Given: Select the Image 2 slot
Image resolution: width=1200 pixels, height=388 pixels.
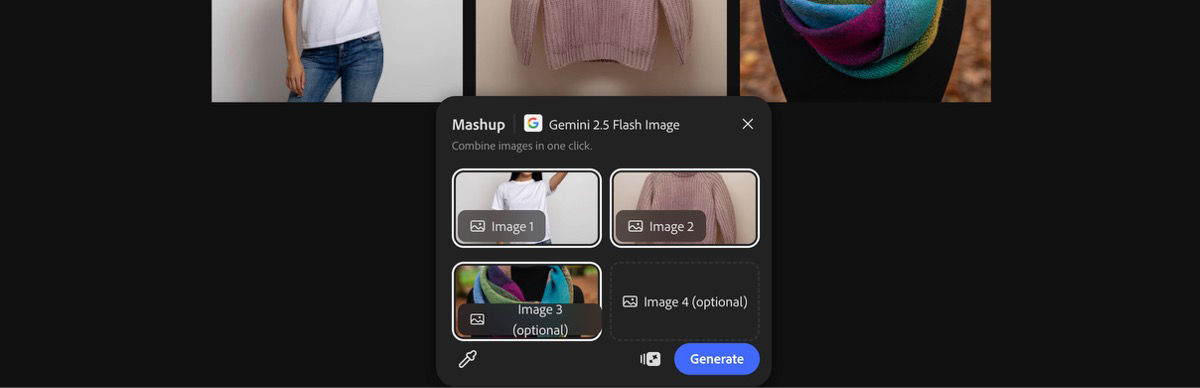Looking at the screenshot, I should [685, 208].
